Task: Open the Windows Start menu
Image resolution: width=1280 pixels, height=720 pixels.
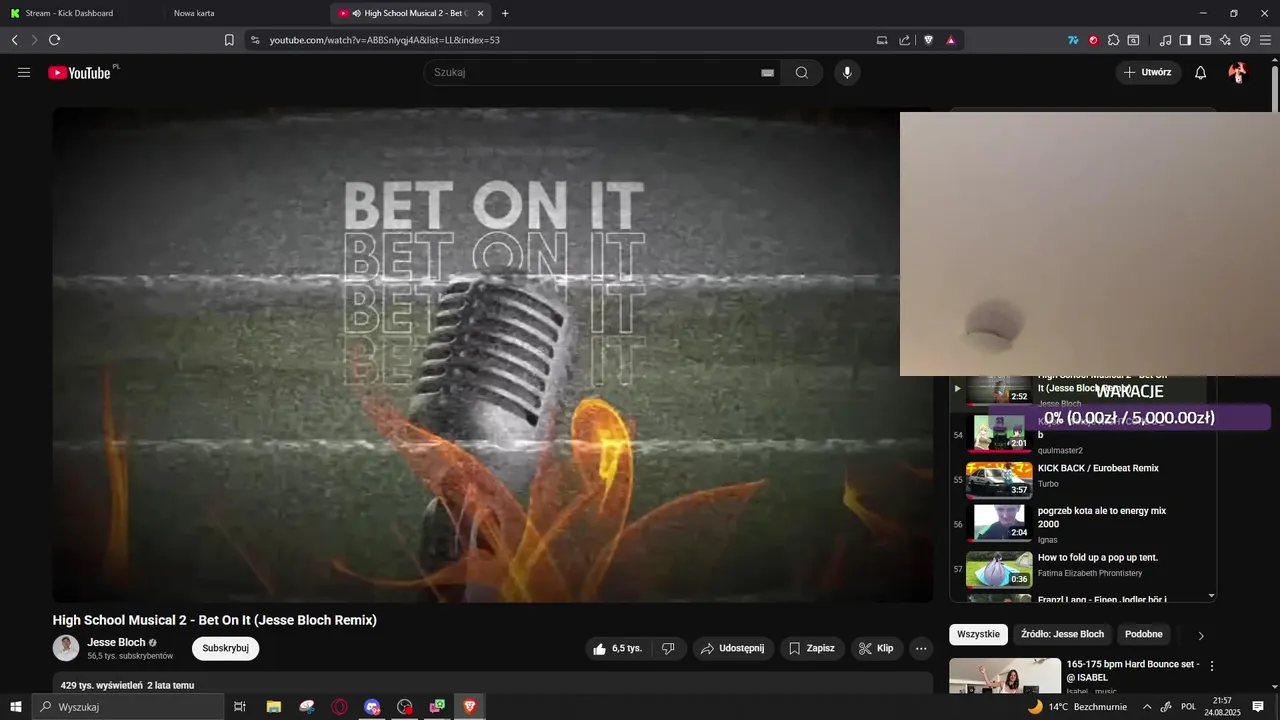Action: pos(15,707)
